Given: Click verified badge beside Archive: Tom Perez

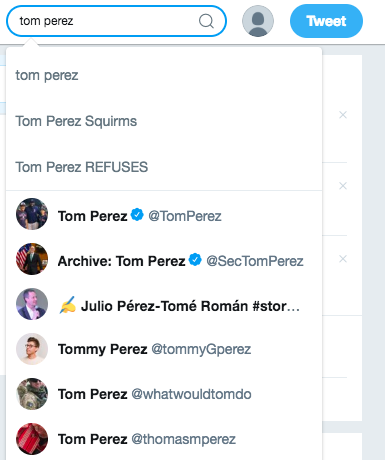Looking at the screenshot, I should click(195, 259).
